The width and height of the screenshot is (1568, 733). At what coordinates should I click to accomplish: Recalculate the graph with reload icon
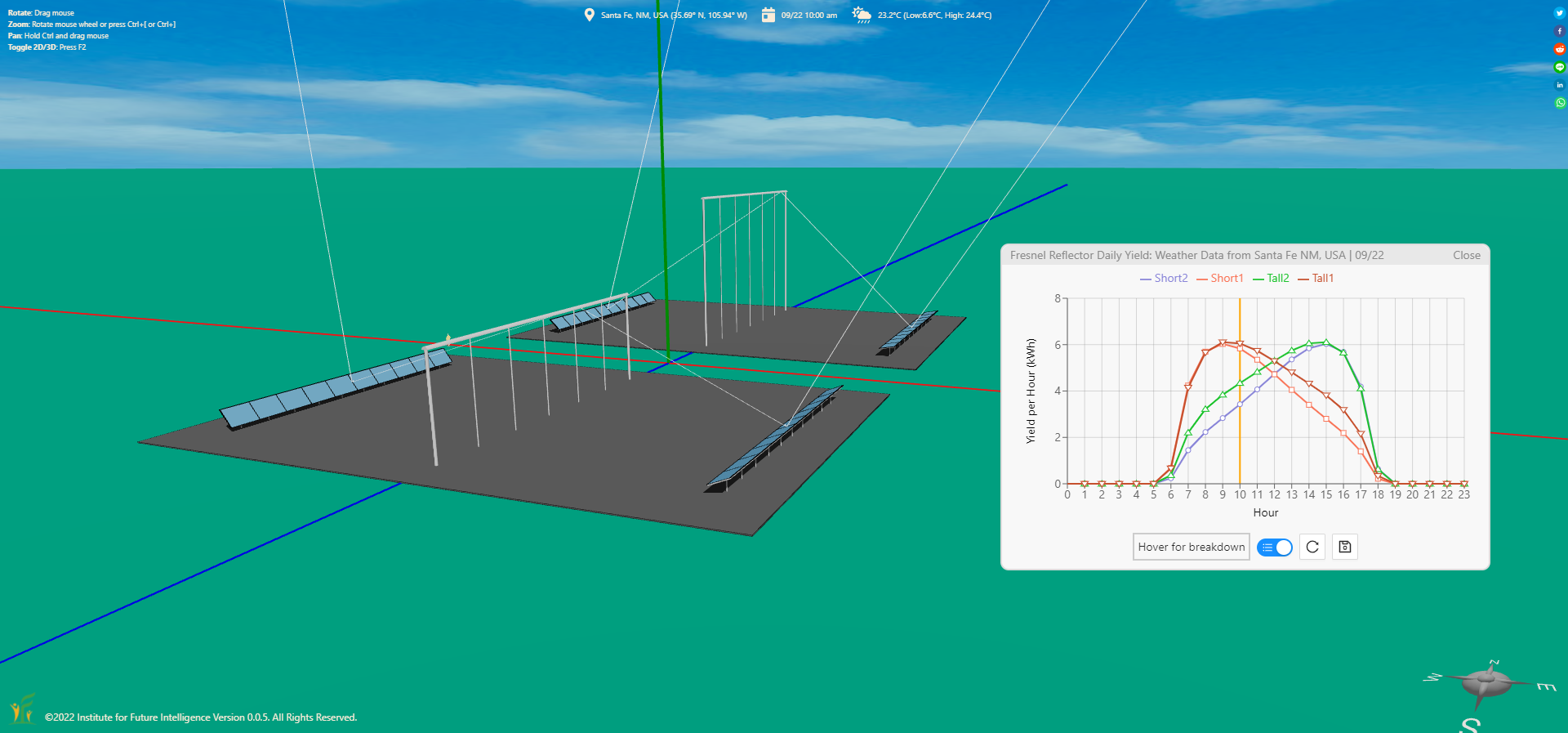pyautogui.click(x=1312, y=547)
